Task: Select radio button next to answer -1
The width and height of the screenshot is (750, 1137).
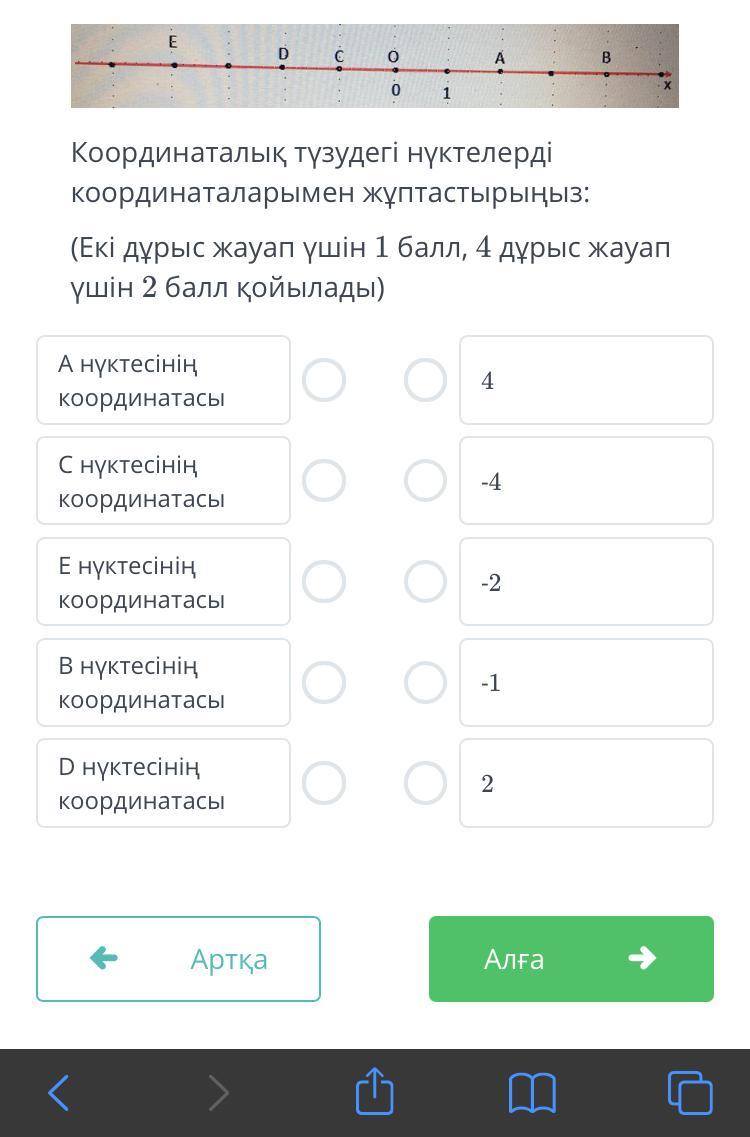Action: 425,682
